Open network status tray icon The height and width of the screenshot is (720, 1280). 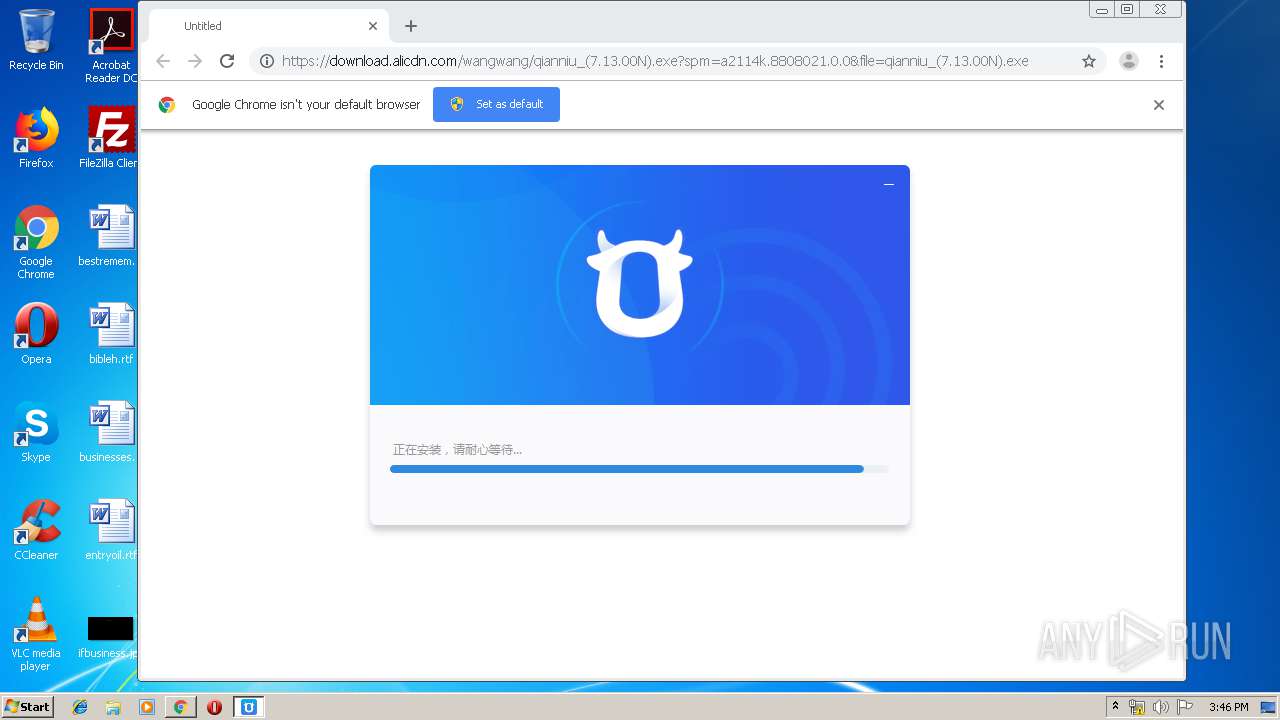click(1137, 707)
